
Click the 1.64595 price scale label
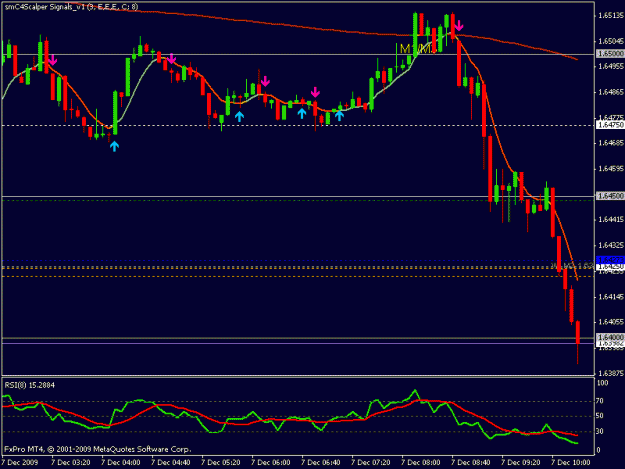[611, 169]
